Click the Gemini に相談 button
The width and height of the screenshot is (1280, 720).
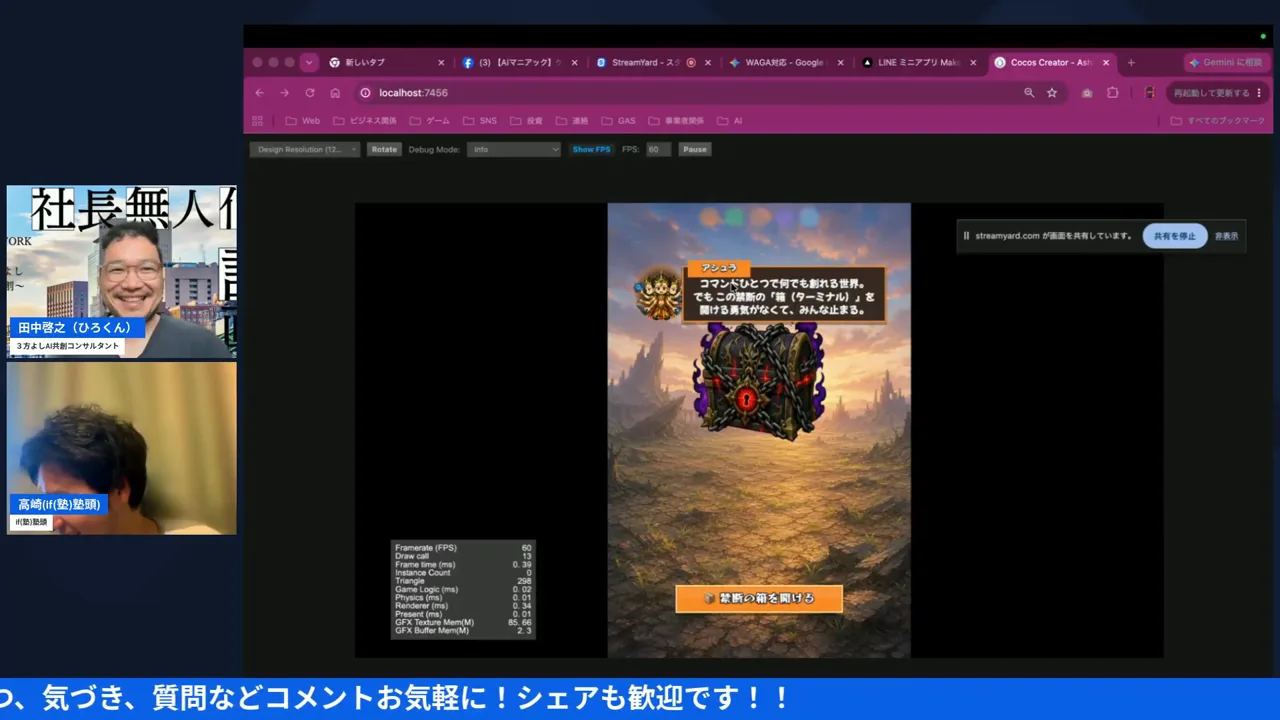[x=1226, y=62]
